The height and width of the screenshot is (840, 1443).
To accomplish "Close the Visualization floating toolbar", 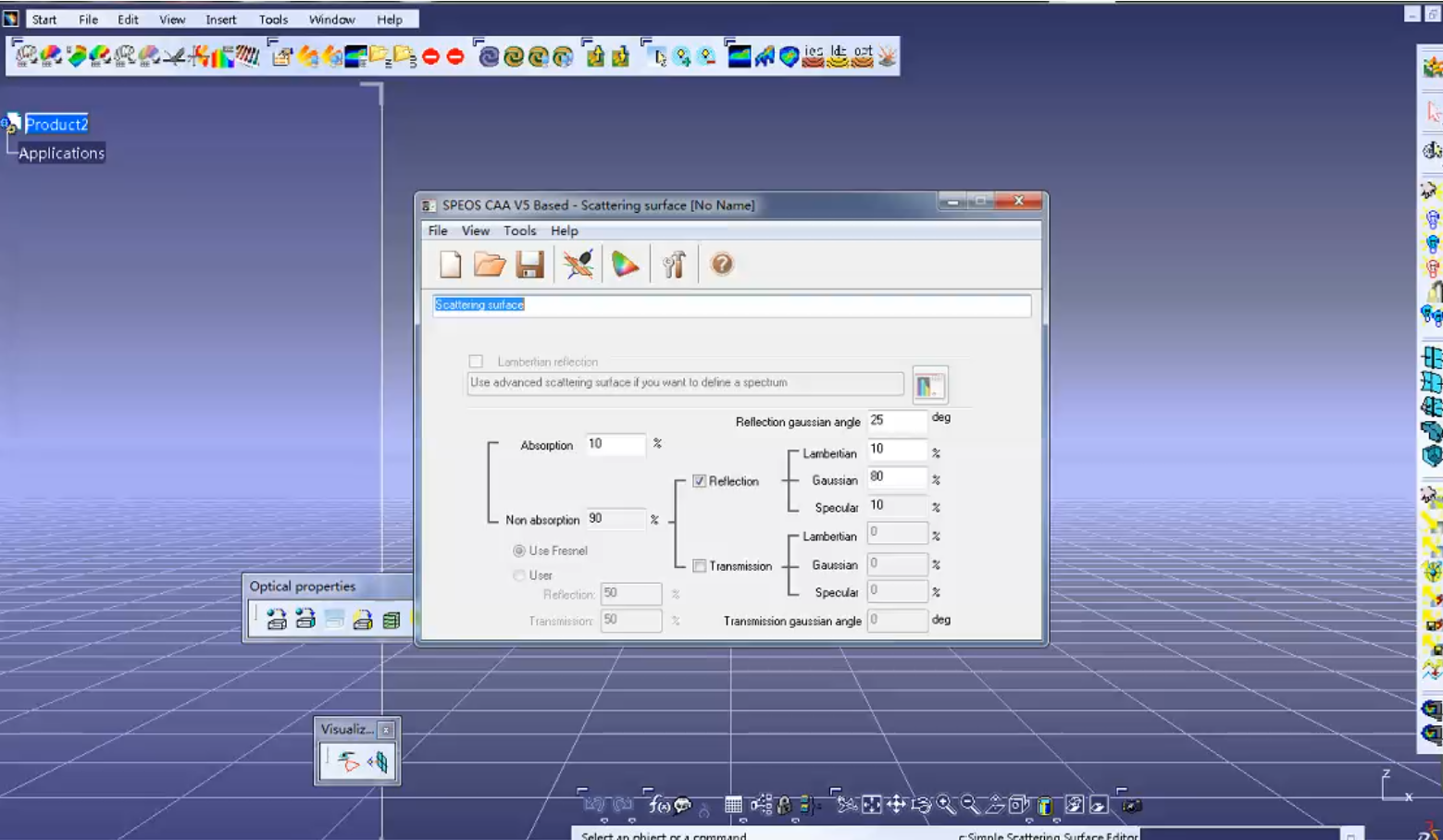I will (x=386, y=730).
